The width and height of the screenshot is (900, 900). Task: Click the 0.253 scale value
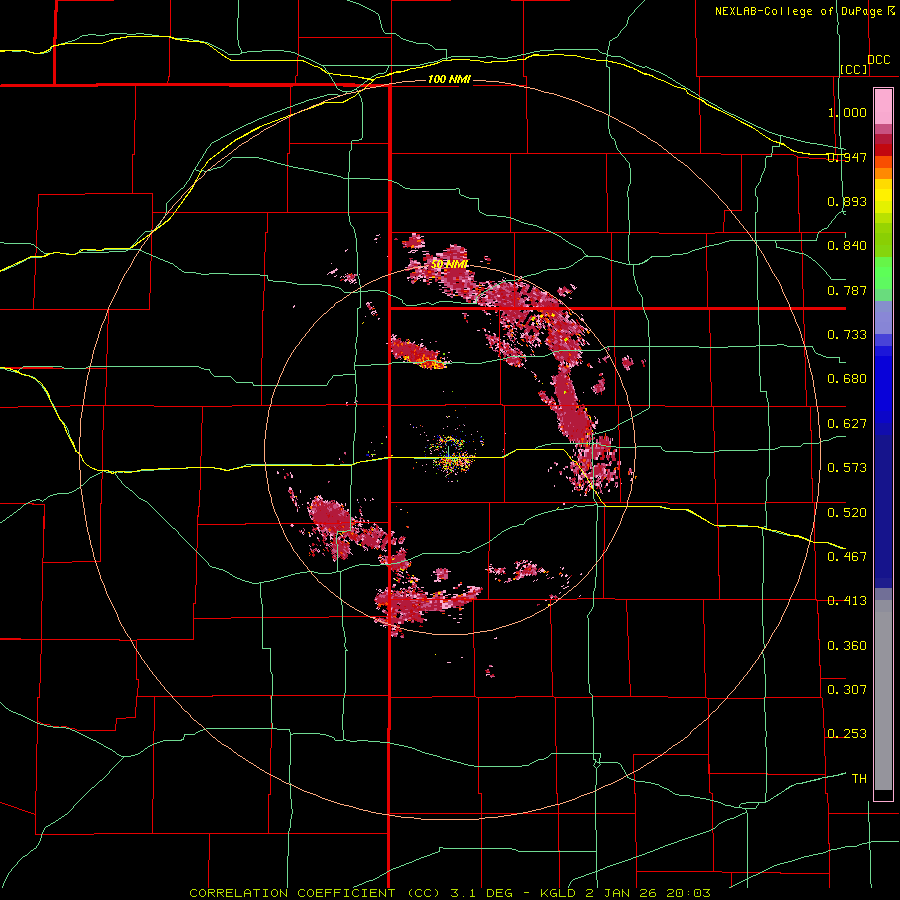tap(847, 734)
